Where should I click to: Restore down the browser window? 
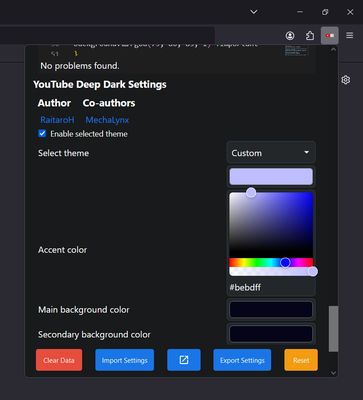coord(325,12)
